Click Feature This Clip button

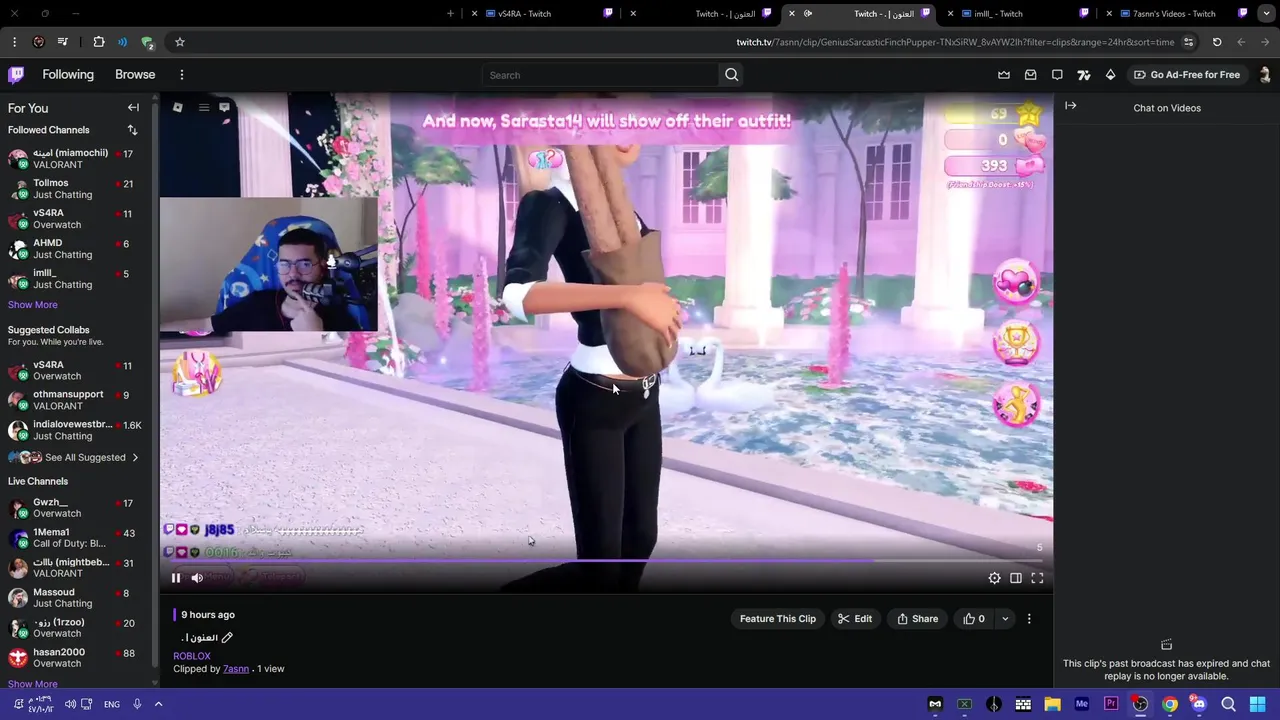pyautogui.click(x=778, y=619)
